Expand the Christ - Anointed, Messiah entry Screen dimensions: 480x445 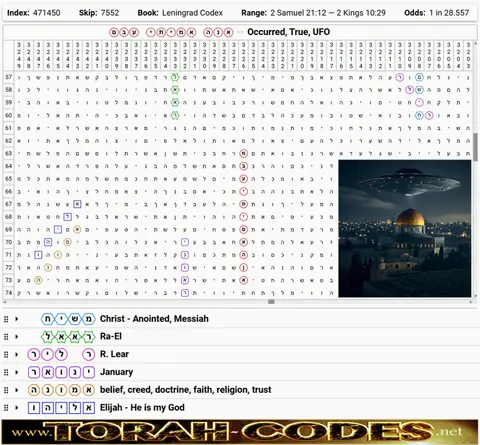(16, 319)
